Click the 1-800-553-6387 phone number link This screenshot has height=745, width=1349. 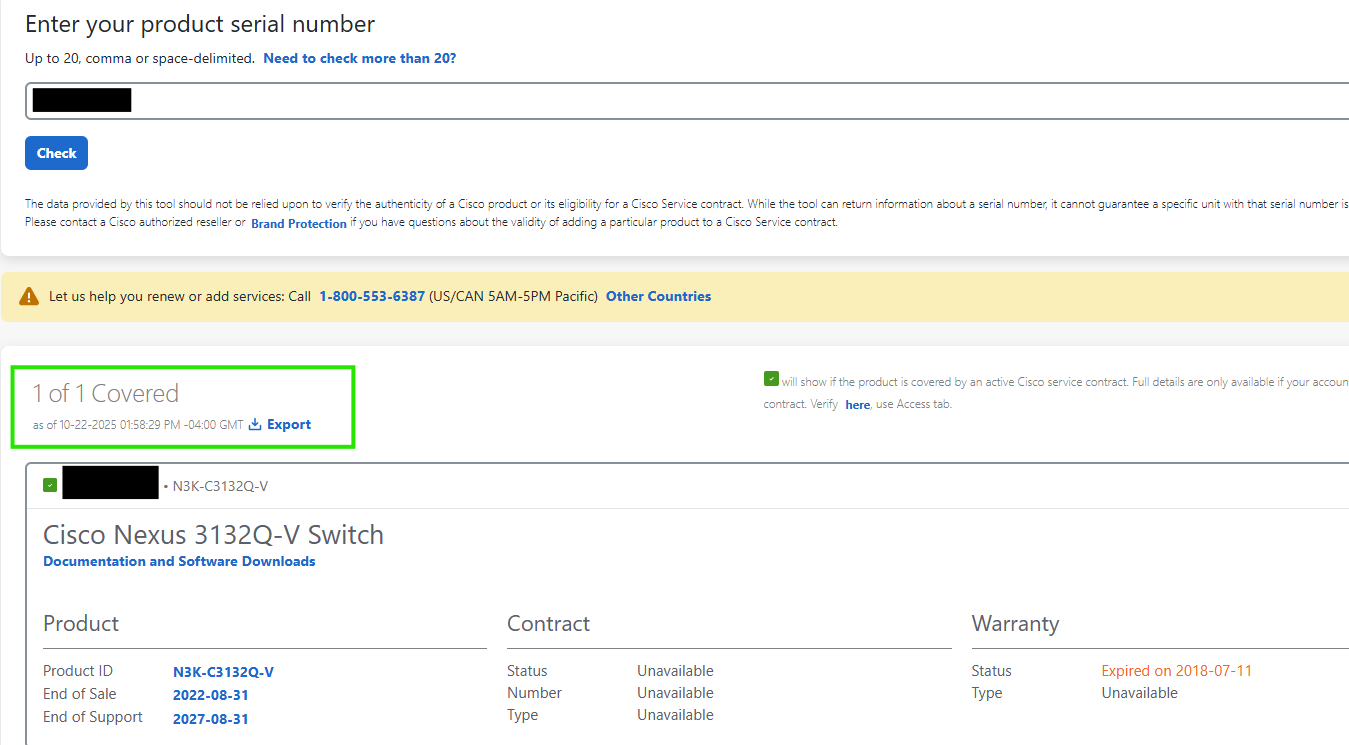coord(372,297)
